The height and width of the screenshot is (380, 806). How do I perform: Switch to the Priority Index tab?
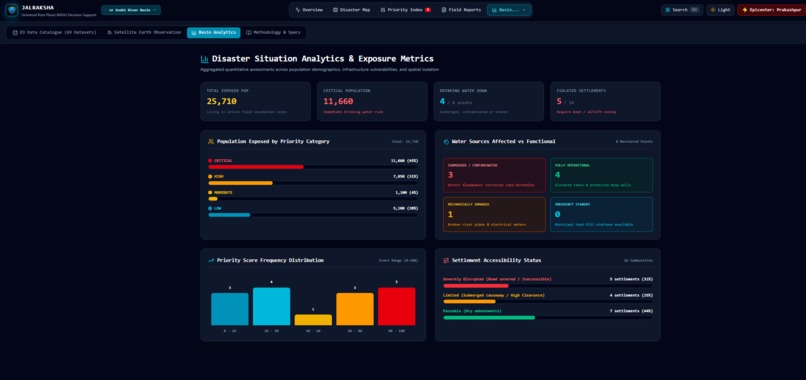406,10
